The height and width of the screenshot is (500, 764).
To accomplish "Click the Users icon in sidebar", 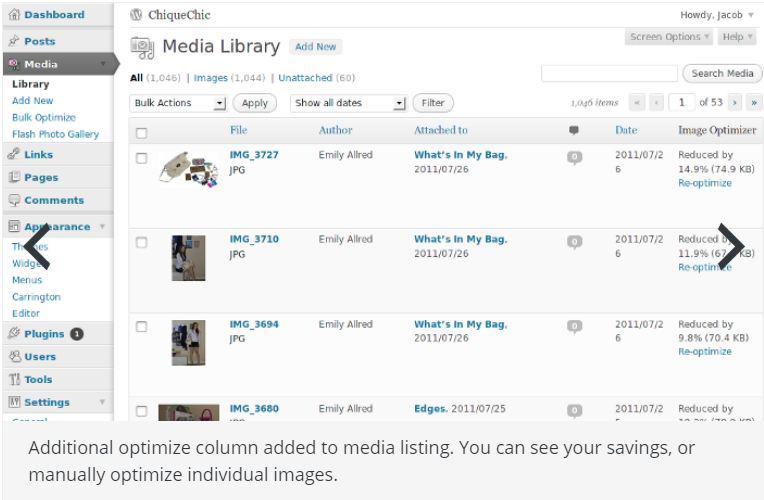I will (14, 357).
